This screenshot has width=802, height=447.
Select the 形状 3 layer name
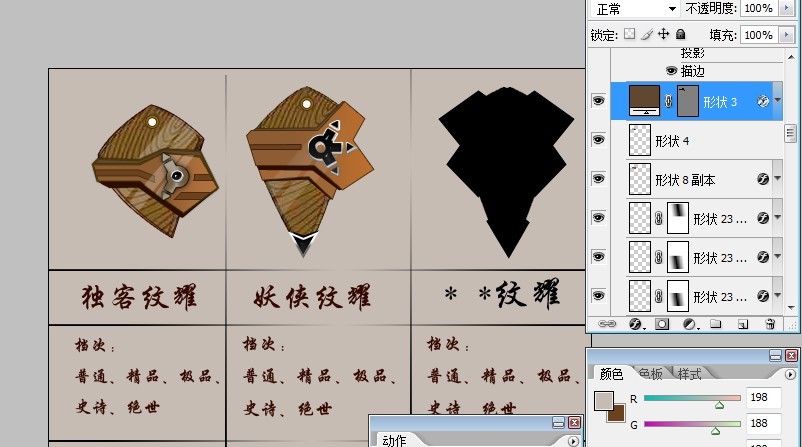[x=720, y=102]
